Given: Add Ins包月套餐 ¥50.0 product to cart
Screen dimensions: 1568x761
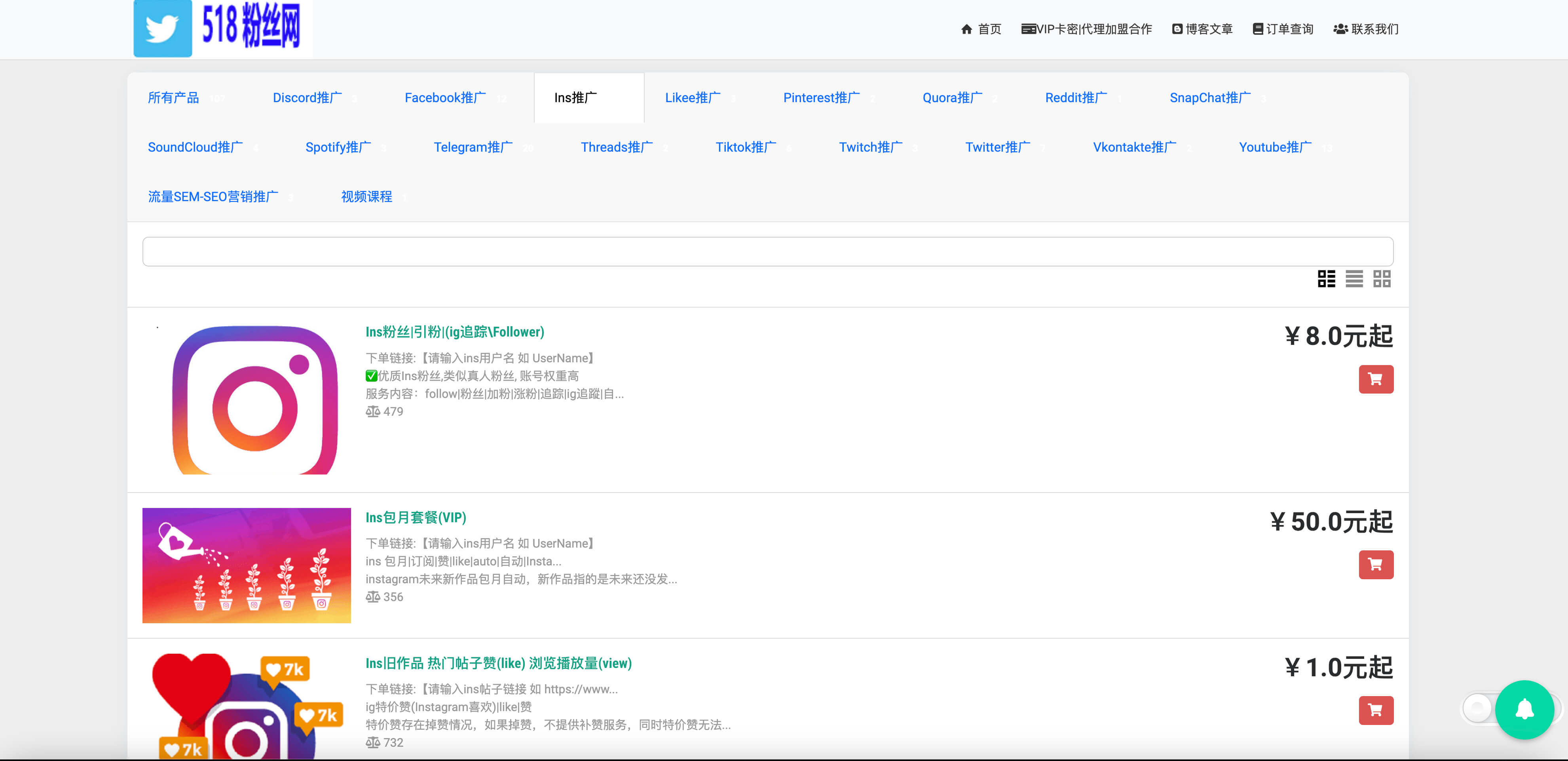Looking at the screenshot, I should pyautogui.click(x=1376, y=564).
